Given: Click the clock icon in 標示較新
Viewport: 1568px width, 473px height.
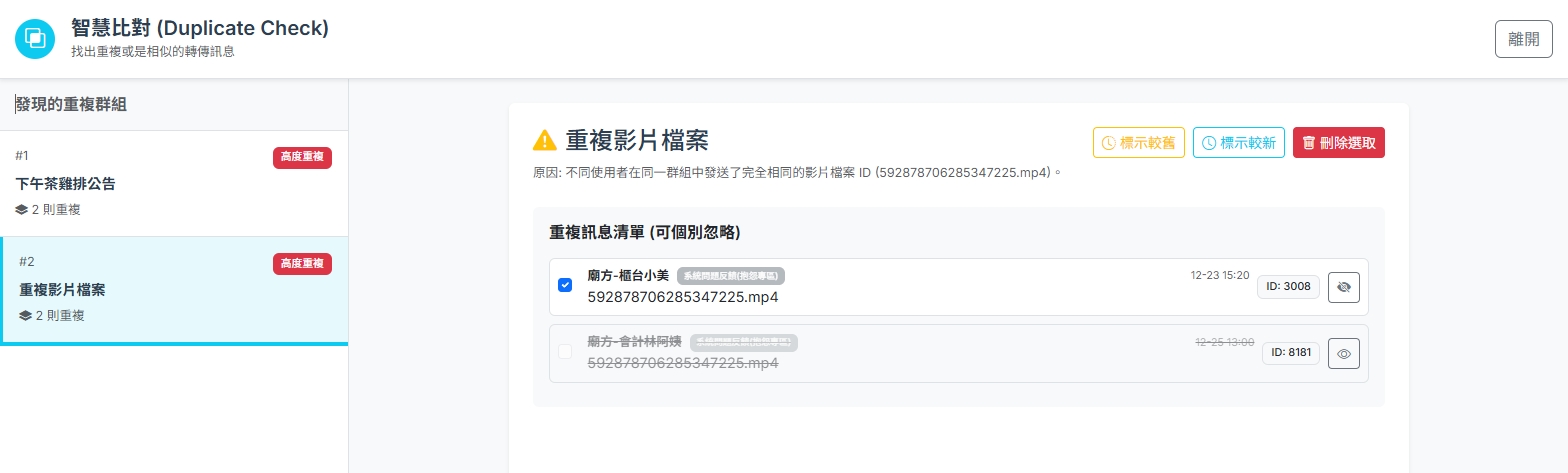Looking at the screenshot, I should 1208,143.
